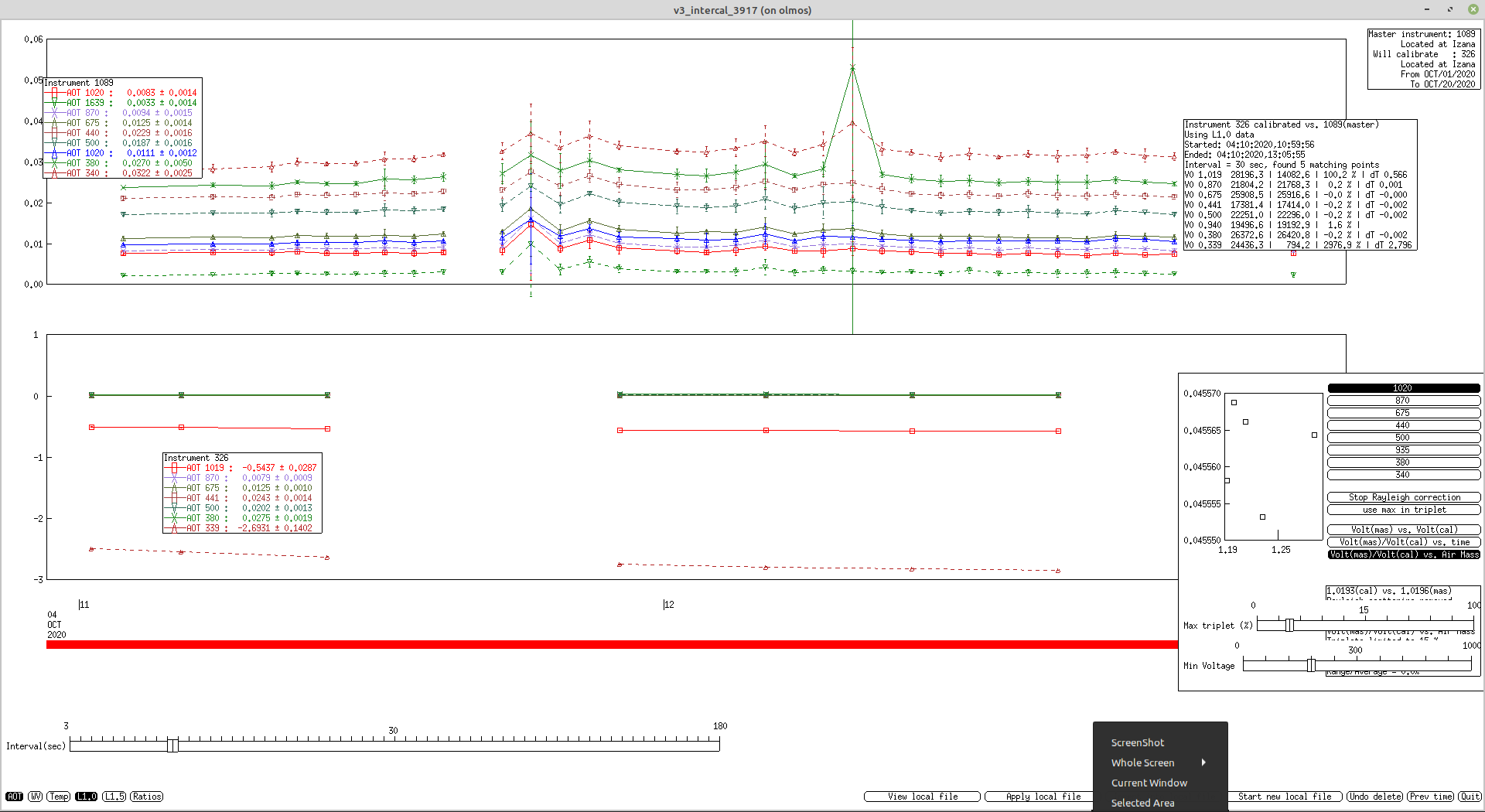
Task: Click the 04 OCT 2020 date label
Action: pyautogui.click(x=56, y=625)
